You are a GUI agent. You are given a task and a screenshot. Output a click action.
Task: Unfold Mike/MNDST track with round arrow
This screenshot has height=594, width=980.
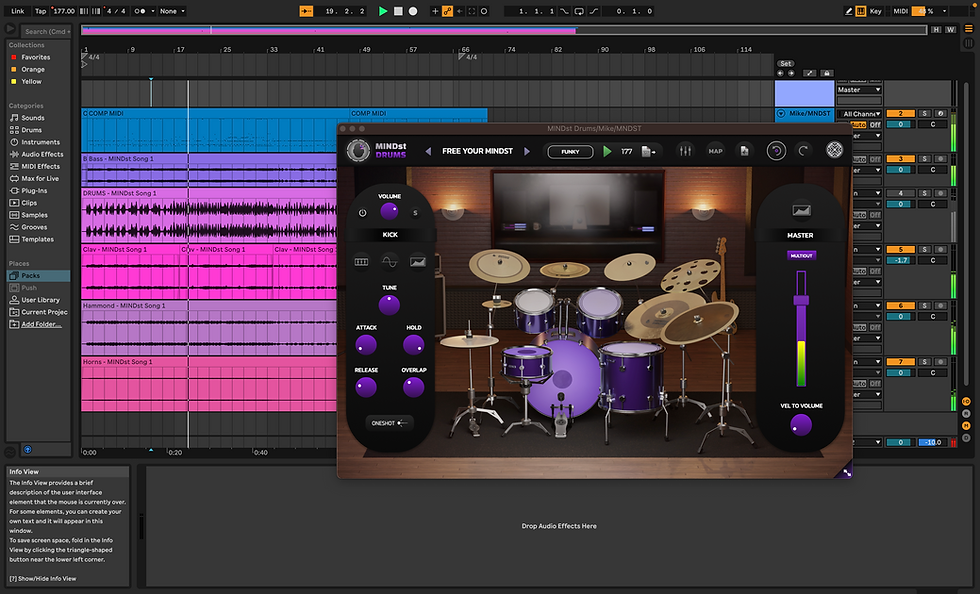point(781,114)
